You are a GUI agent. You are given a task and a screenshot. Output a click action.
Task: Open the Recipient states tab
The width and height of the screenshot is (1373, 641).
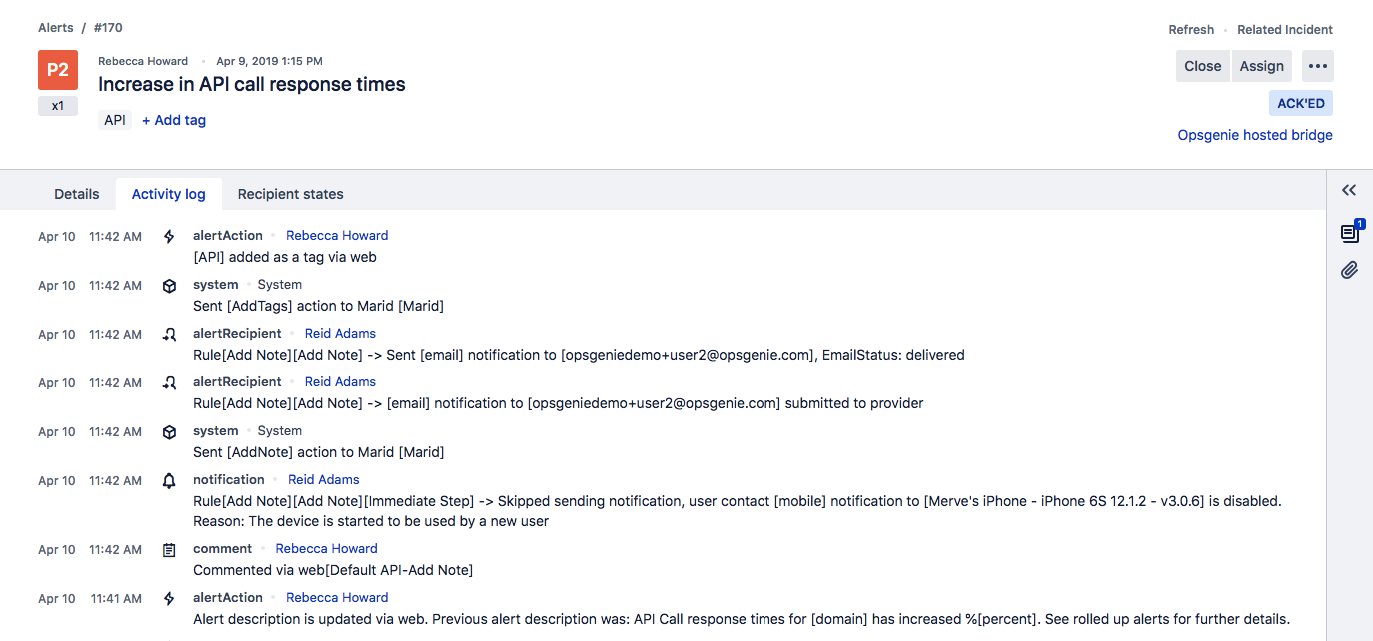point(290,194)
